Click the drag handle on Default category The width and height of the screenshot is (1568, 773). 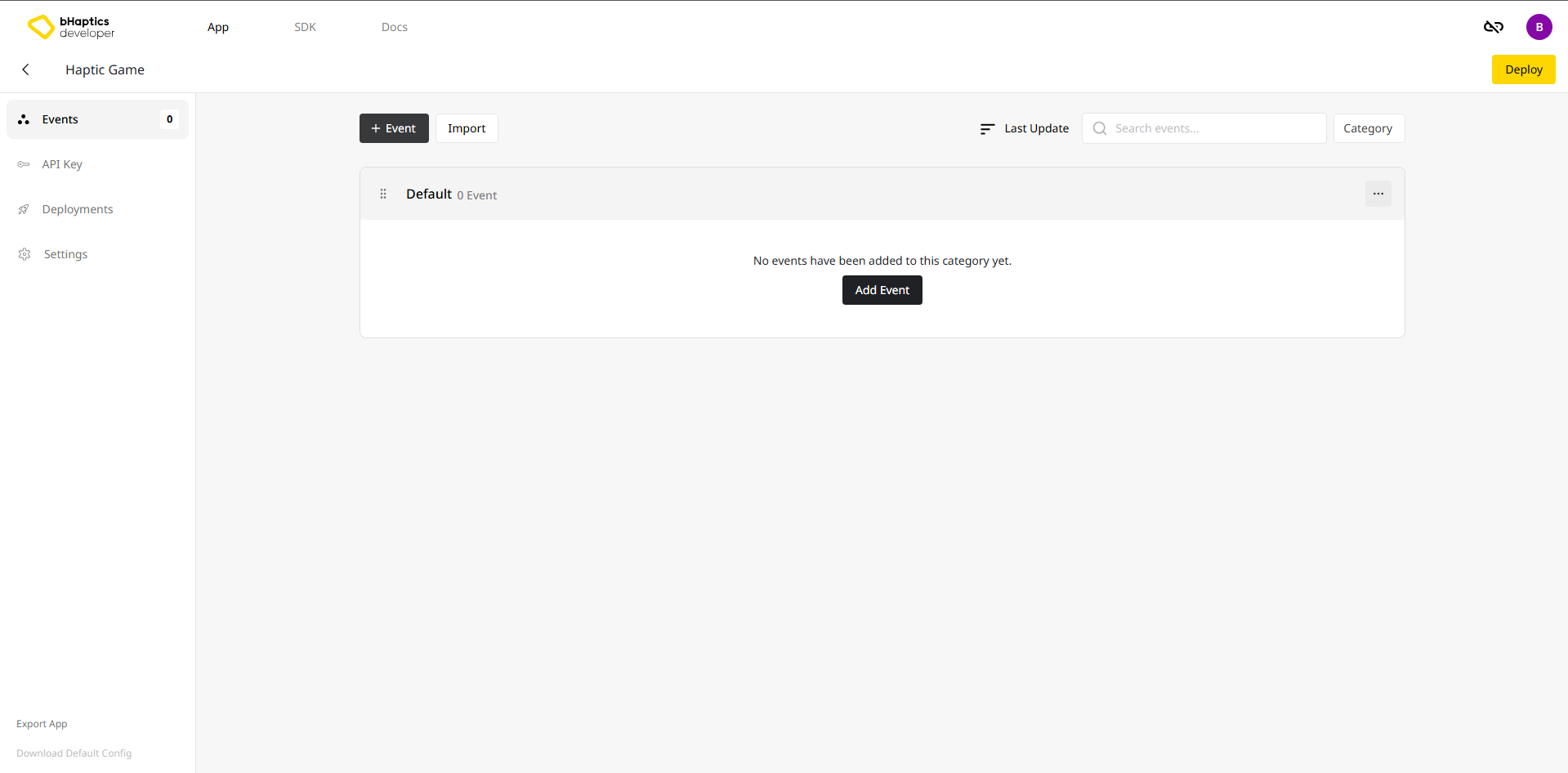click(x=383, y=194)
